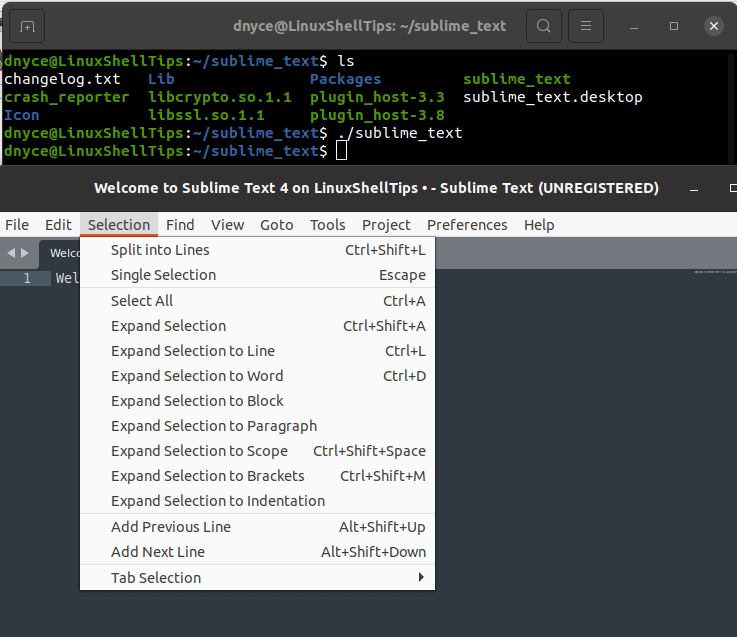The height and width of the screenshot is (637, 737).
Task: Click the terminal search icon
Action: pyautogui.click(x=544, y=26)
